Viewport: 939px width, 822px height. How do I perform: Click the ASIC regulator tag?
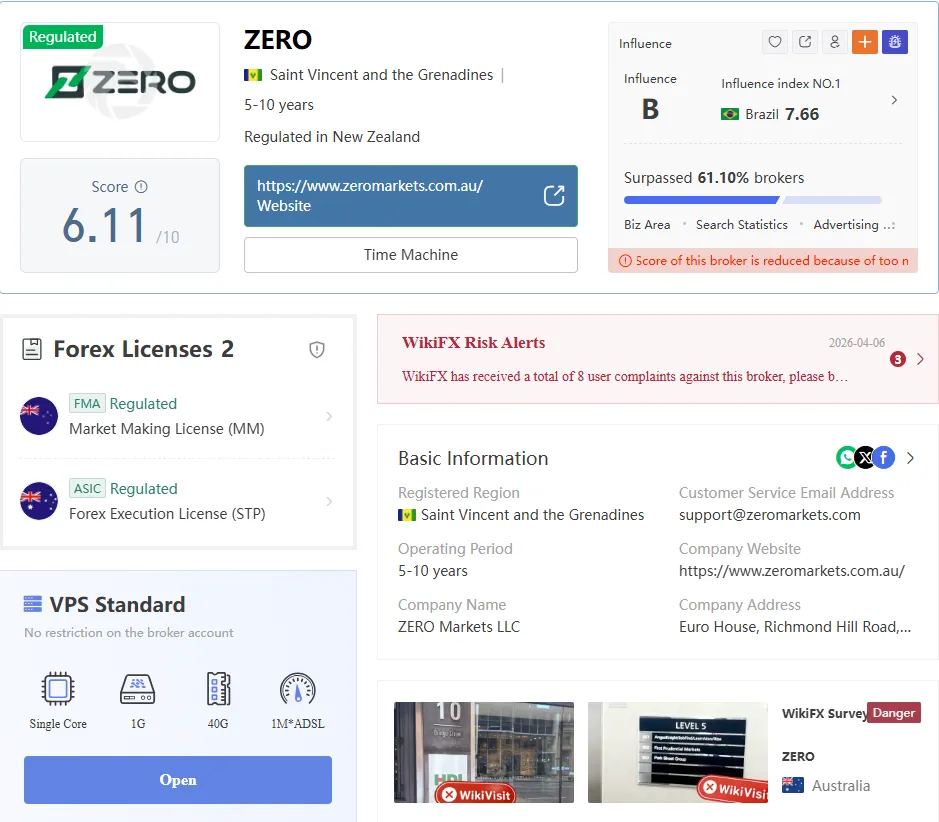click(87, 489)
